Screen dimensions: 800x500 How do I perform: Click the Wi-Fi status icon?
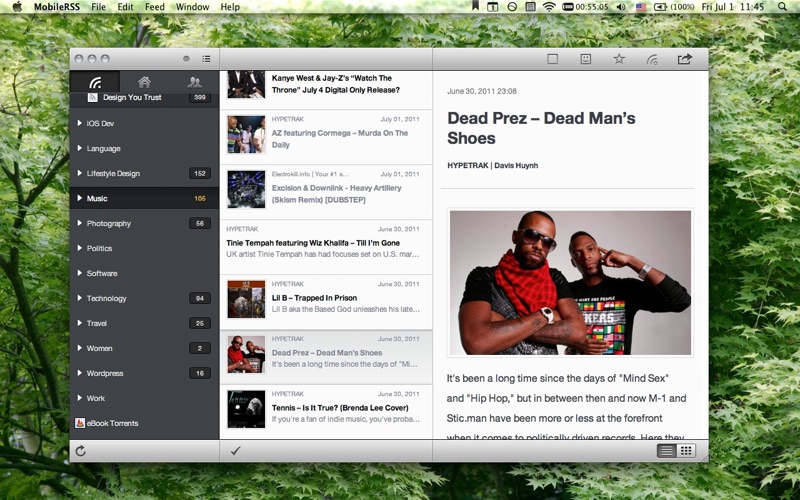coord(549,7)
